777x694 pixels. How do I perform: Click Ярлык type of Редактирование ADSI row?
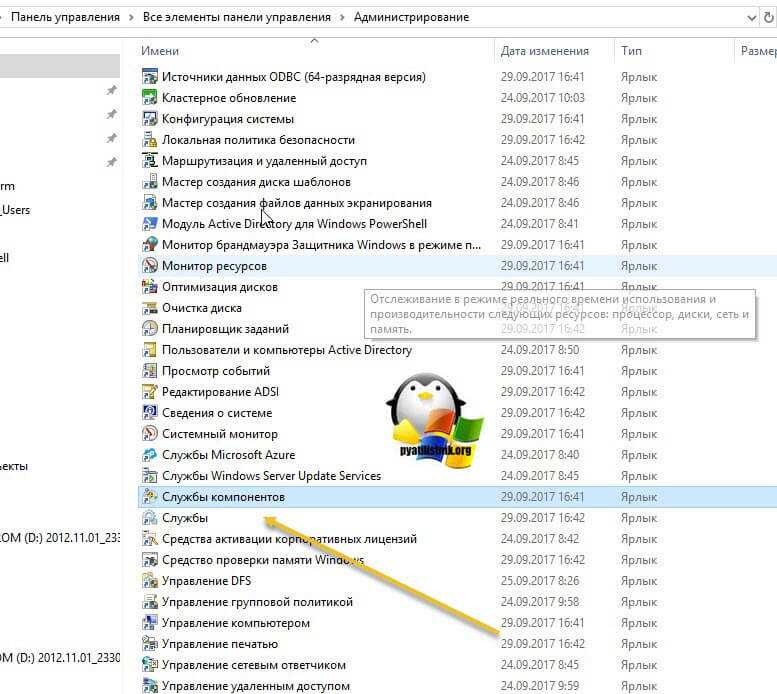(x=639, y=392)
